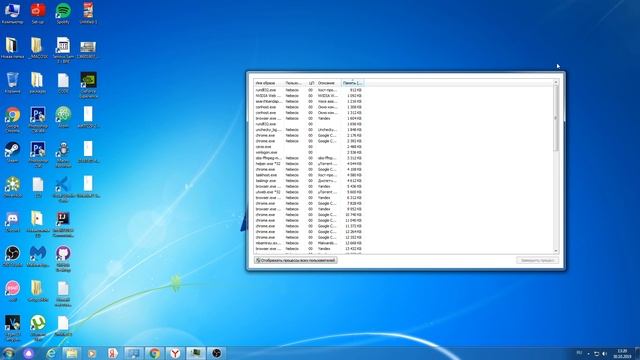Click the volume icon in system tray
640x360 pixels.
pos(604,353)
